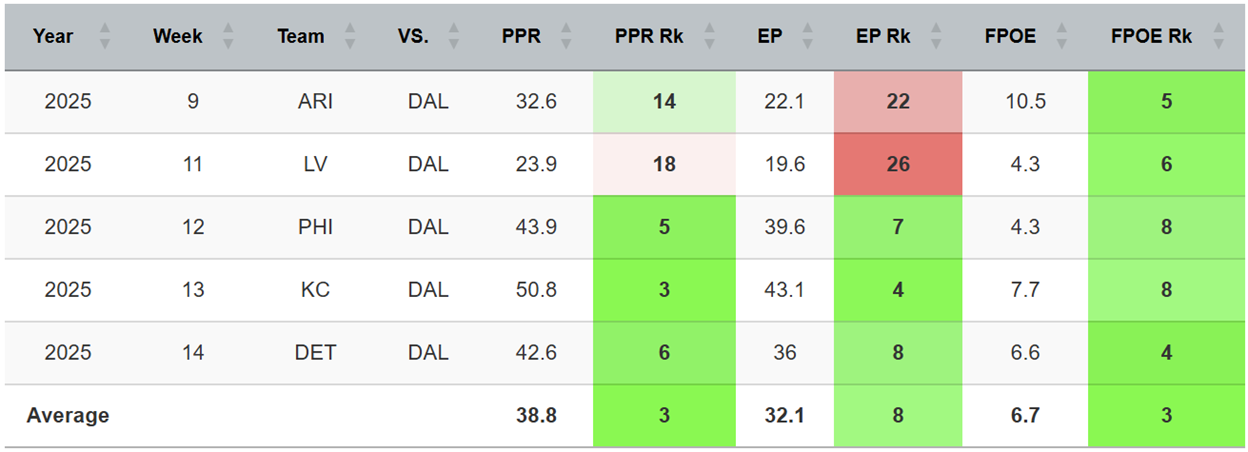Select the Average row label
The width and height of the screenshot is (1248, 452).
[68, 416]
